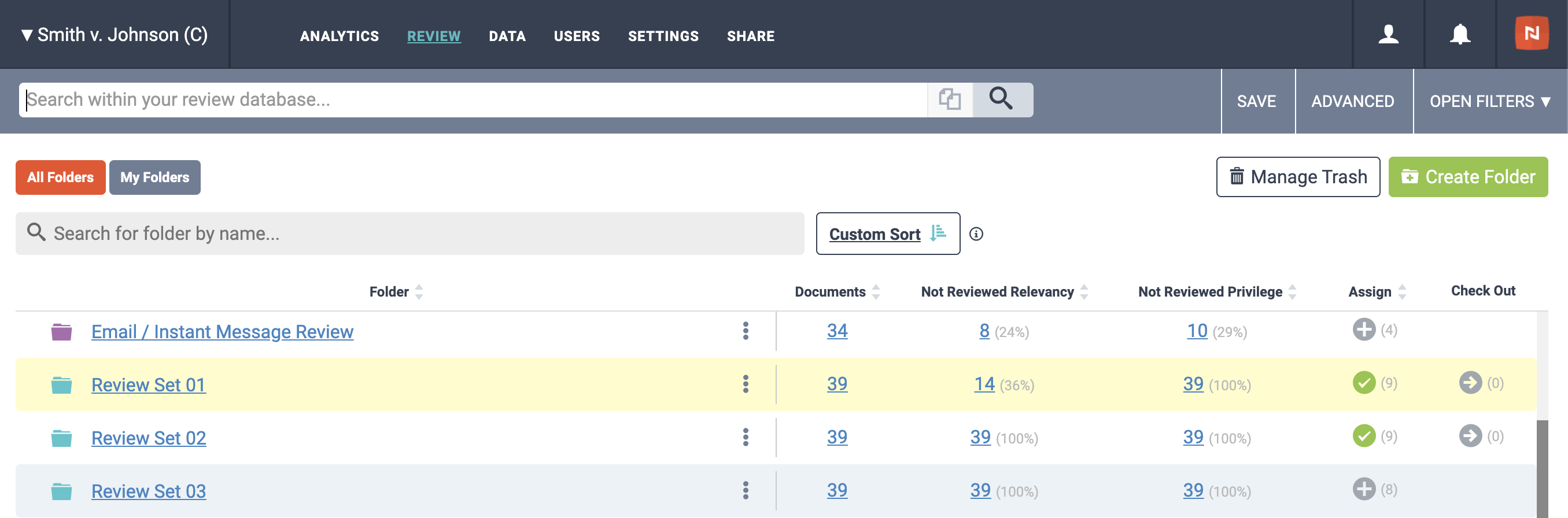This screenshot has width=1568, height=518.
Task: Click green assigned checkmark for Review Set 01
Action: pyautogui.click(x=1364, y=382)
